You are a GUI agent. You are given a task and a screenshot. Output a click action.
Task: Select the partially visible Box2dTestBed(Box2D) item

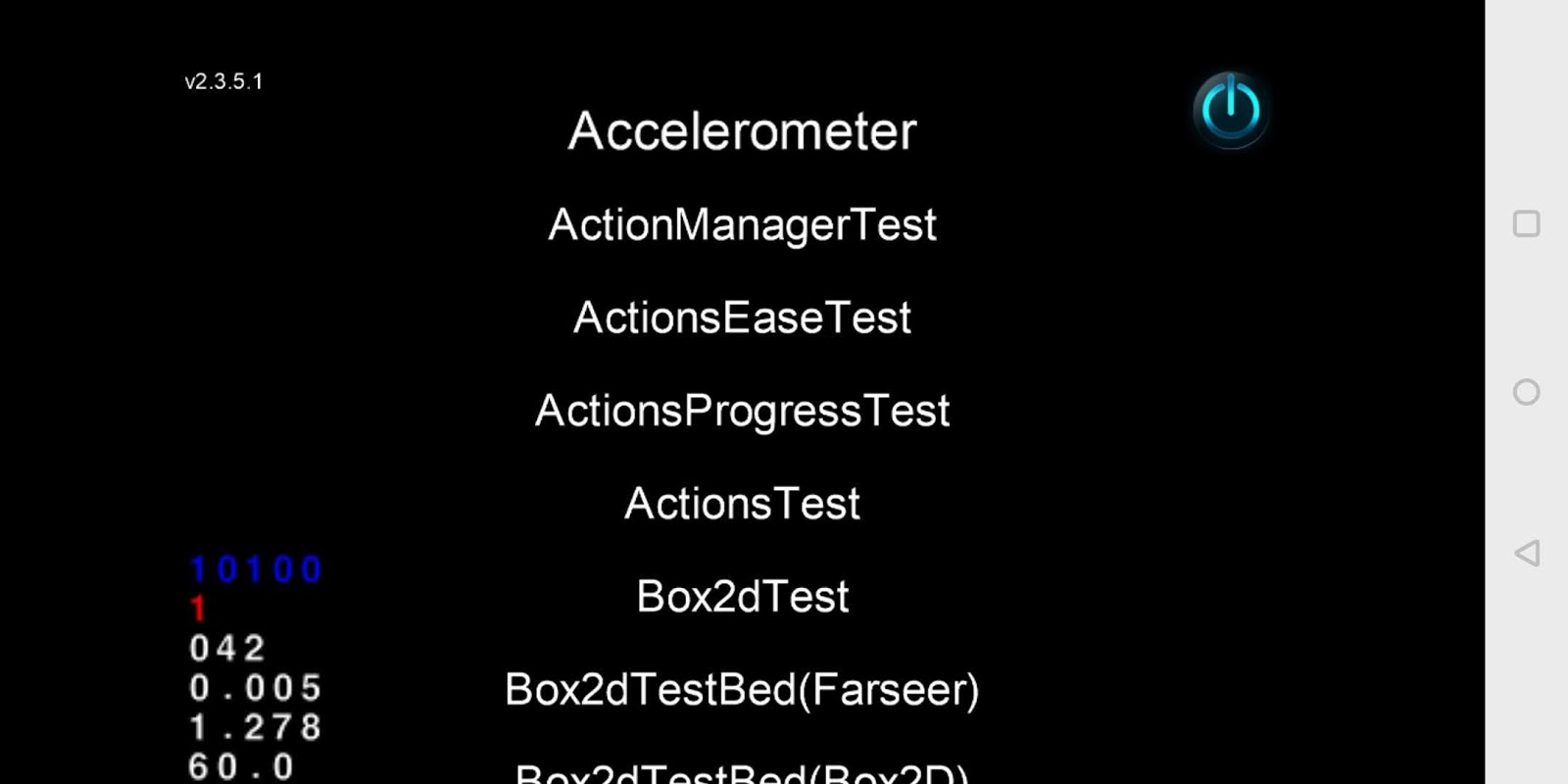coord(742,772)
